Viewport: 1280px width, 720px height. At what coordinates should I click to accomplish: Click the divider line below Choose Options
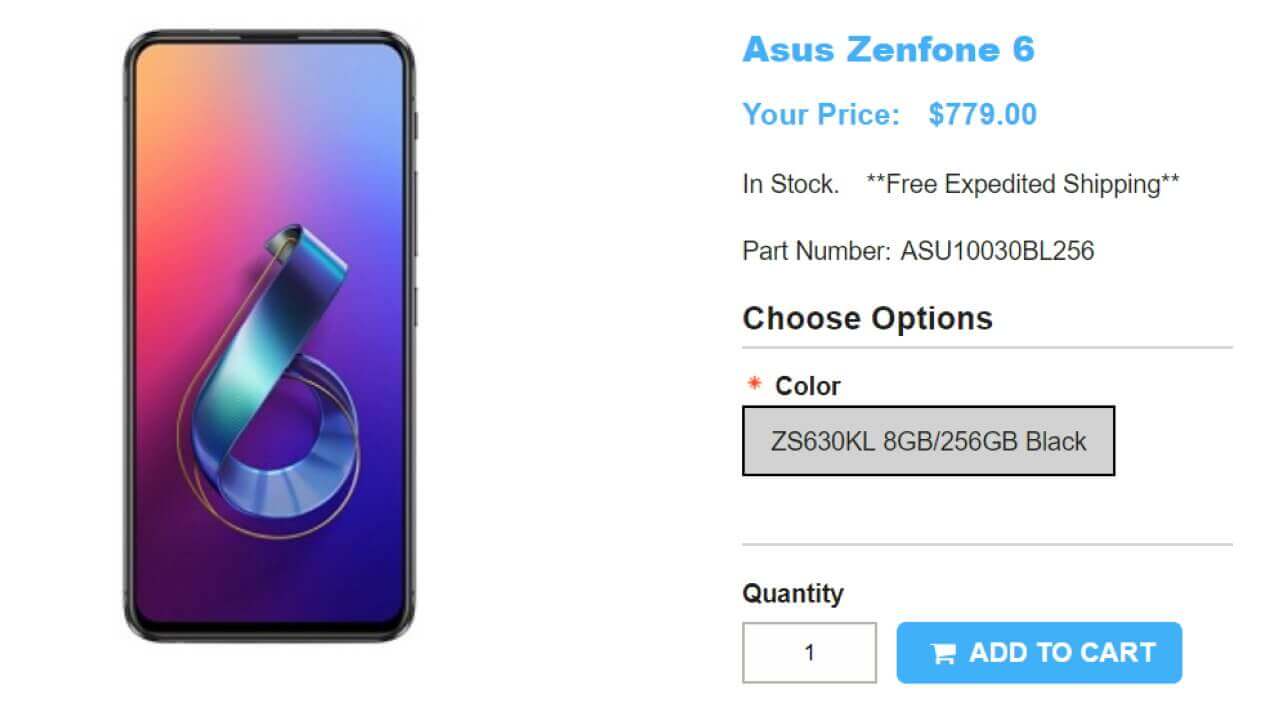pyautogui.click(x=987, y=348)
